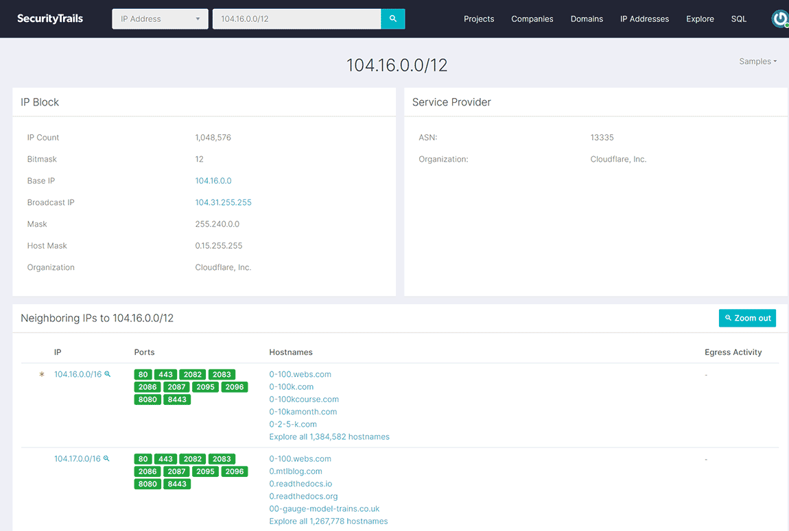789x531 pixels.
Task: Click port 8080 badge in 104.16.0.0/16 row
Action: pyautogui.click(x=147, y=400)
